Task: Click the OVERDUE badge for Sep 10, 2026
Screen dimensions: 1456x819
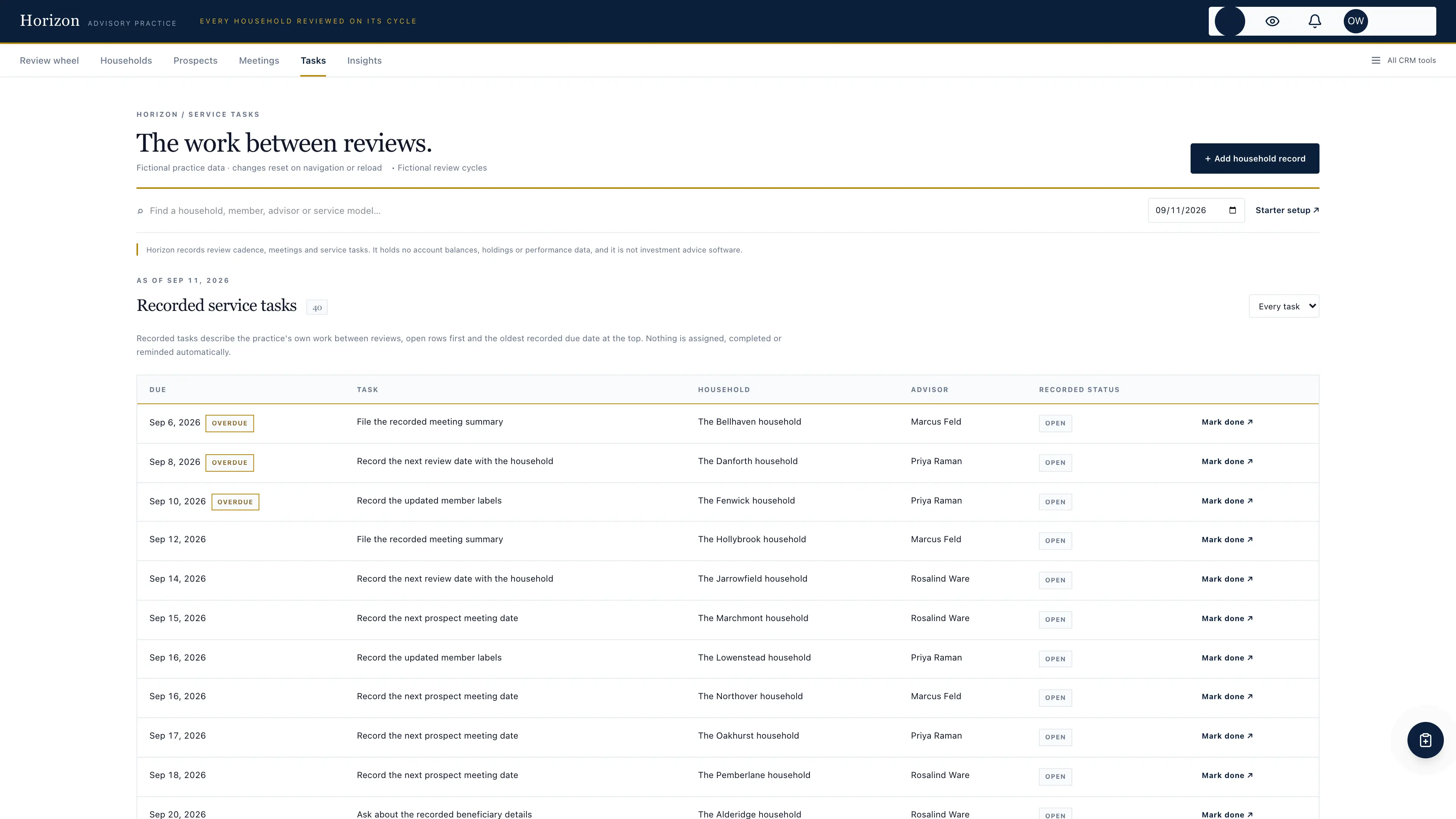Action: coord(235,502)
